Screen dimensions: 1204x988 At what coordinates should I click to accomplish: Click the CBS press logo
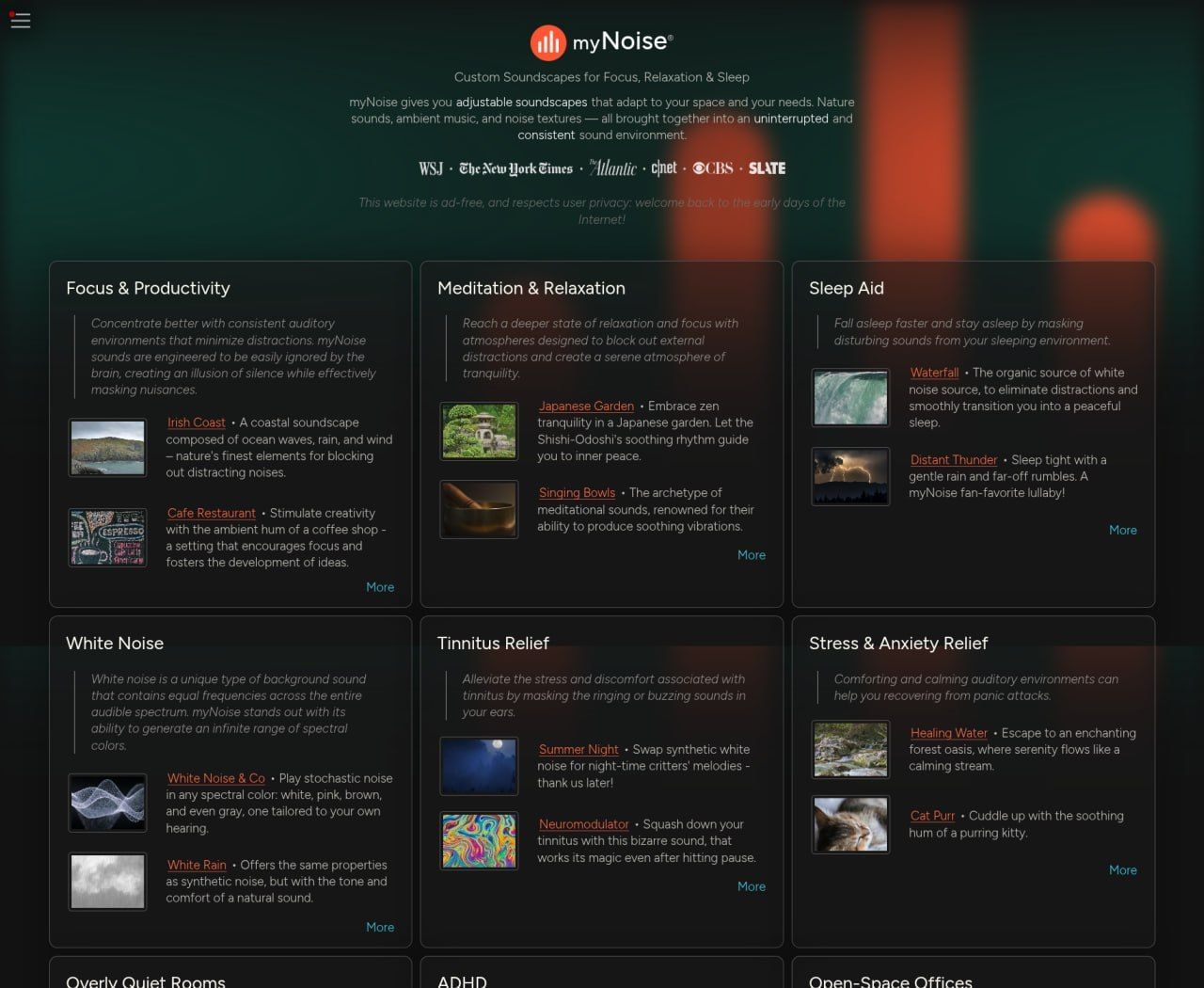tap(713, 168)
